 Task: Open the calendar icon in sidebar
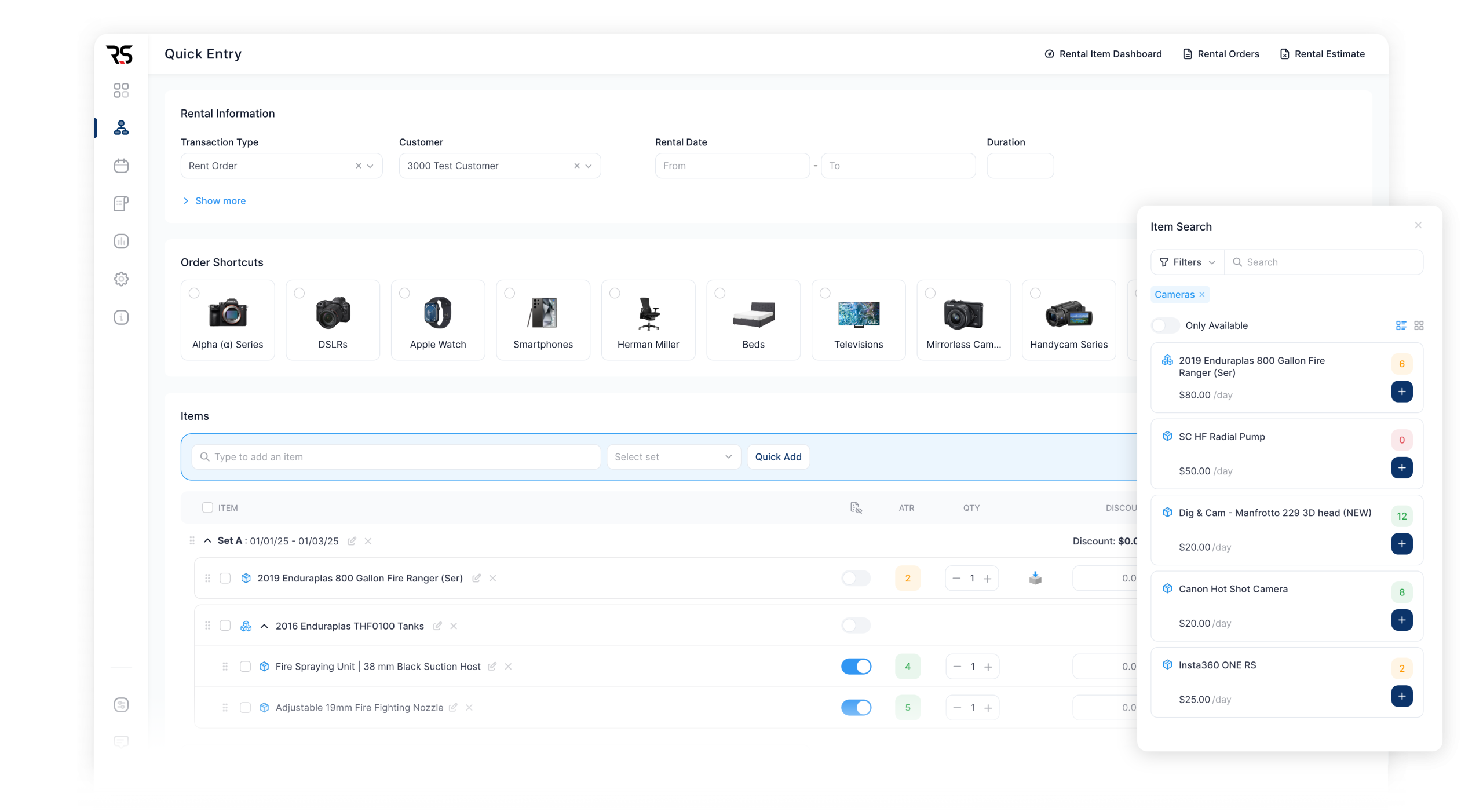121,166
